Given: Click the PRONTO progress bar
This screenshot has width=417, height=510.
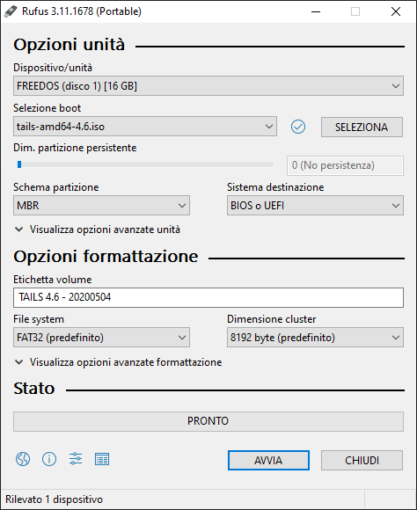Looking at the screenshot, I should tap(208, 421).
